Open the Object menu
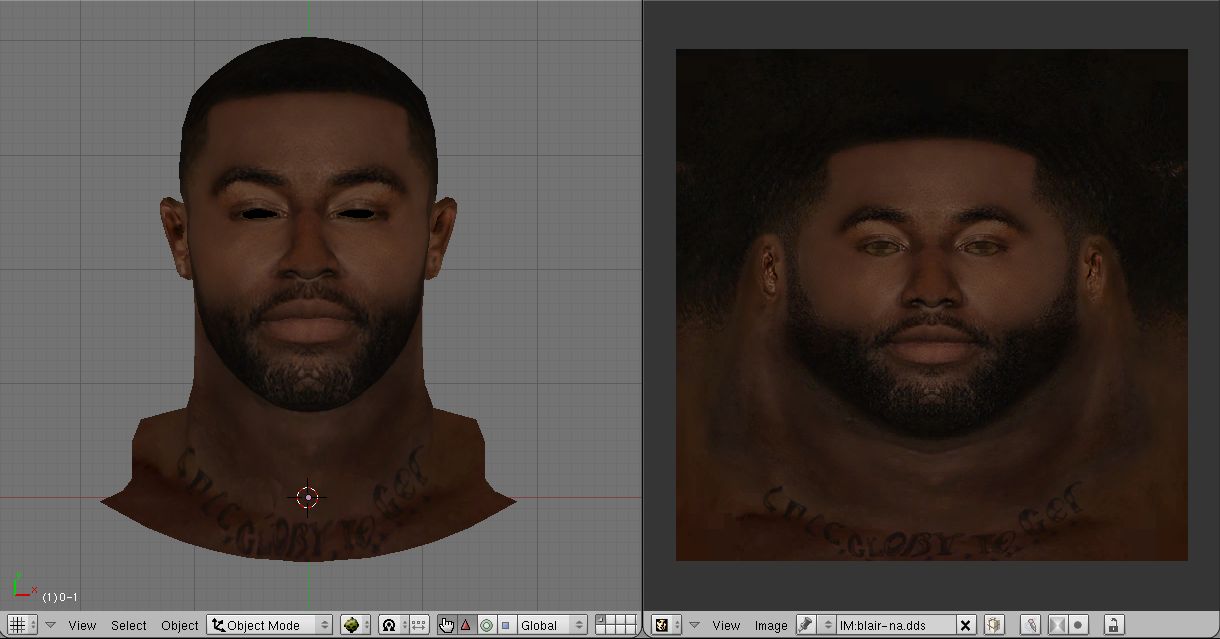The width and height of the screenshot is (1220, 639). click(x=180, y=625)
